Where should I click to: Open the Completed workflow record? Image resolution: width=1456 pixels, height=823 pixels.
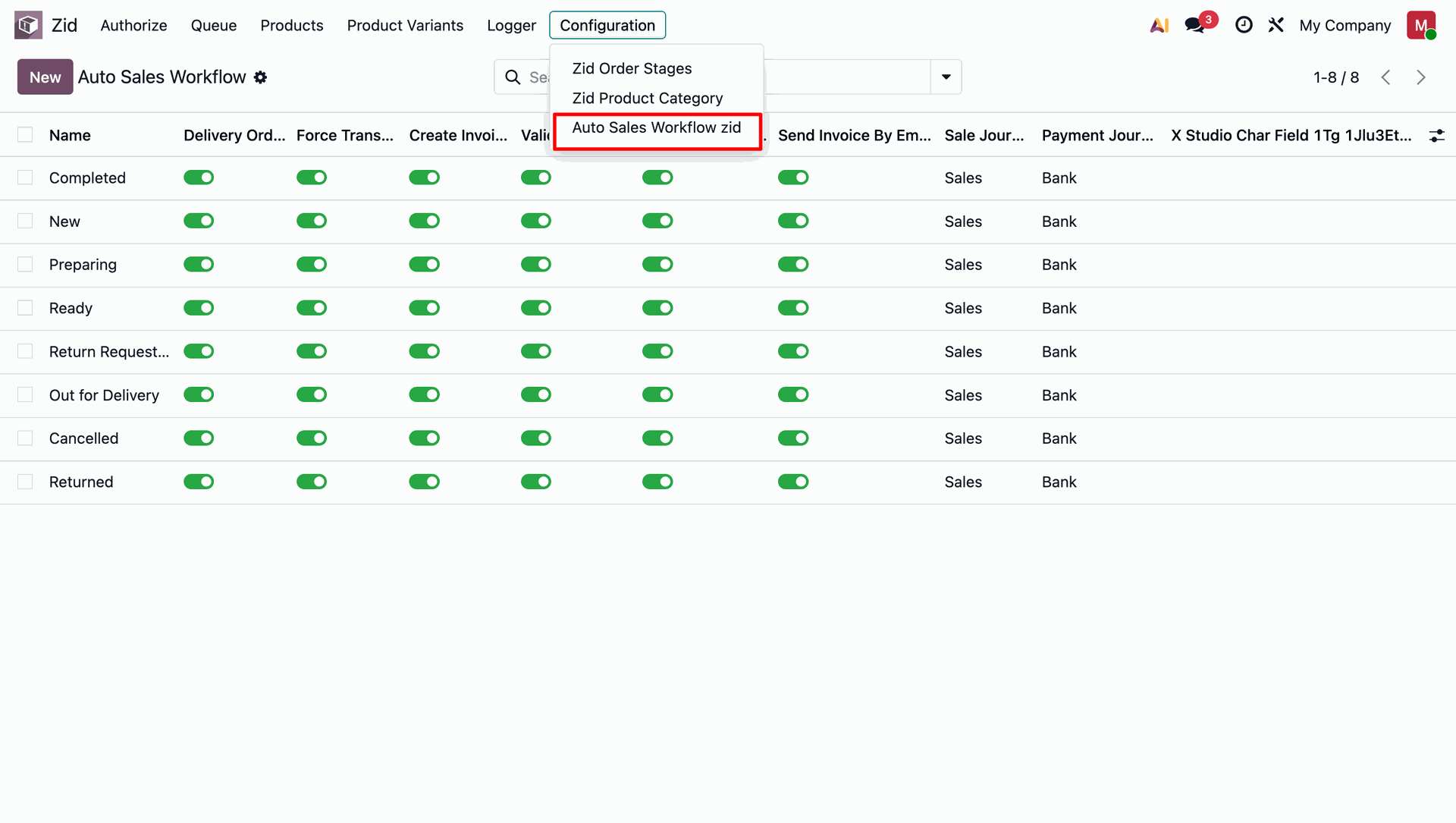(x=87, y=177)
